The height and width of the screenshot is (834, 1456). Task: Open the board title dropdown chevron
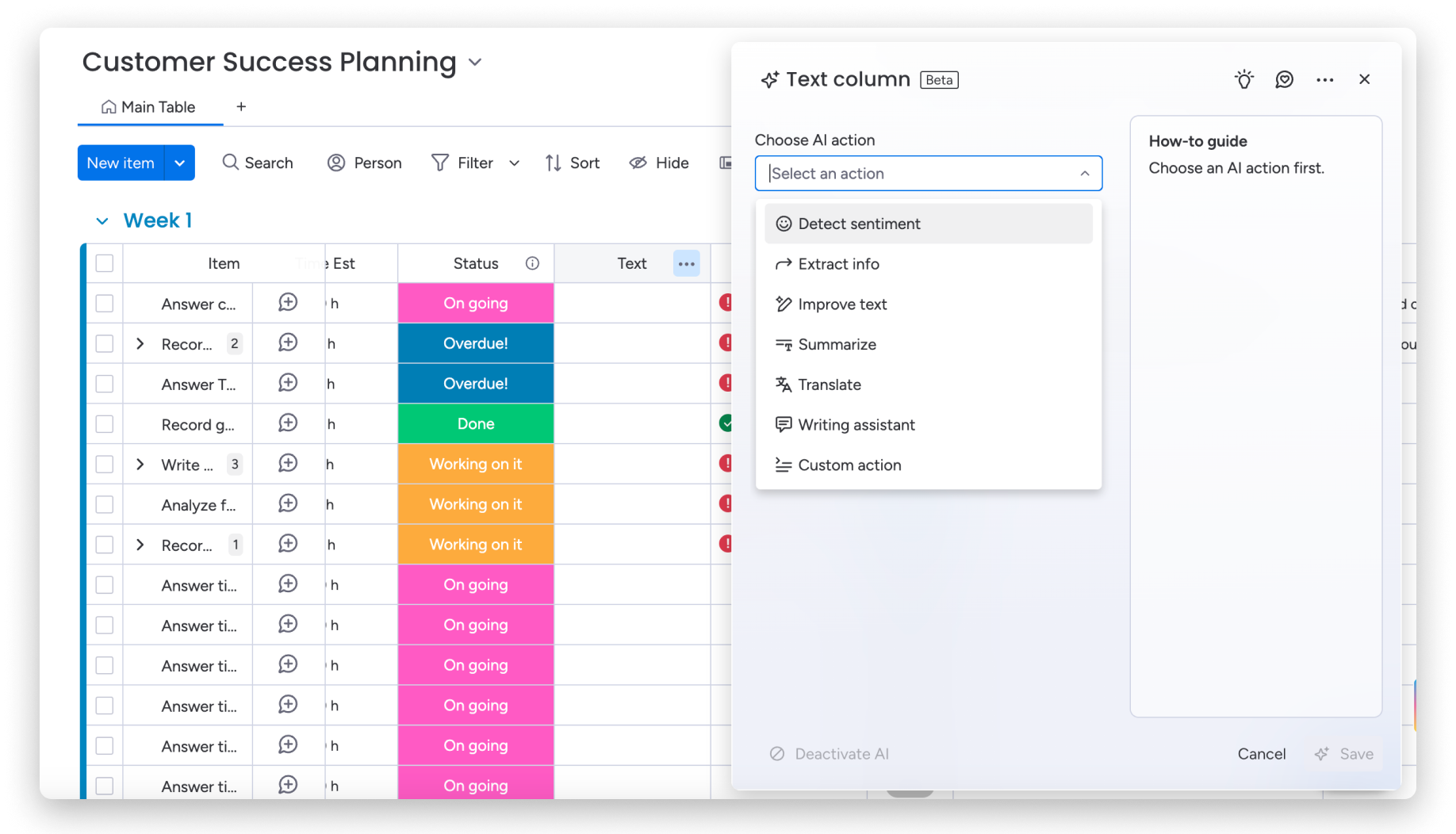[x=475, y=62]
